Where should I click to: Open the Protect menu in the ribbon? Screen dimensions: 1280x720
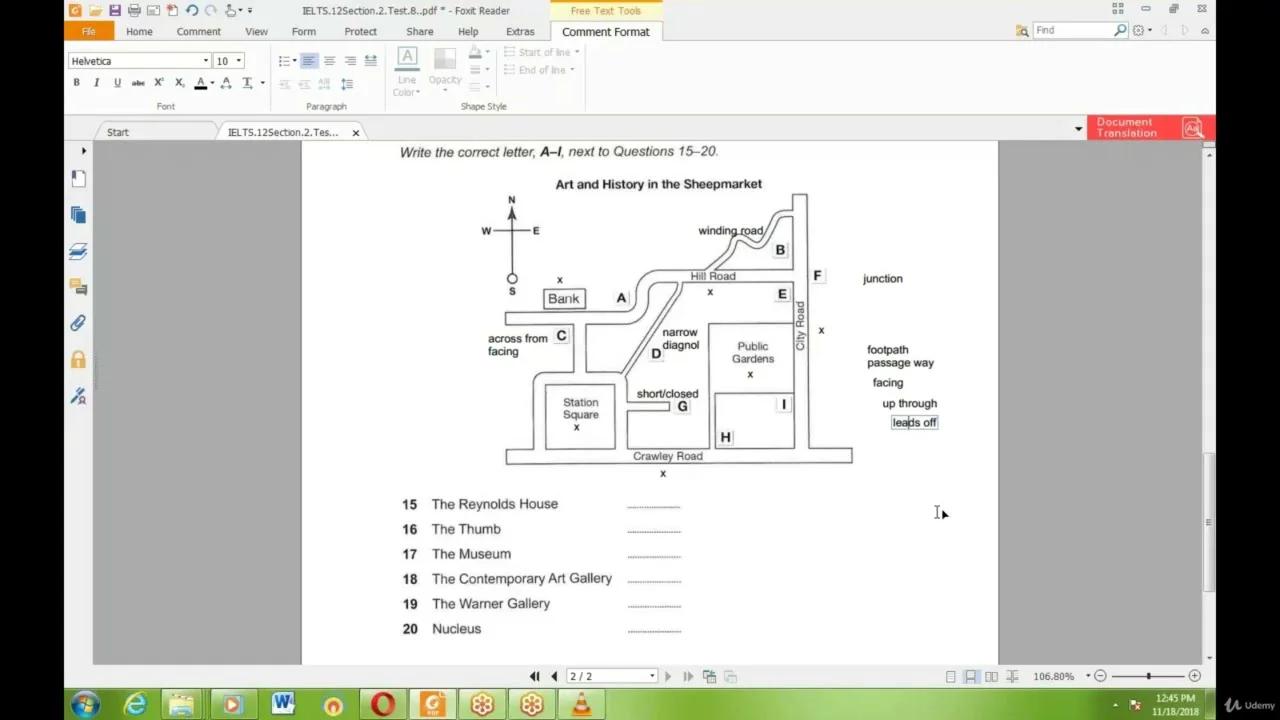coord(360,31)
